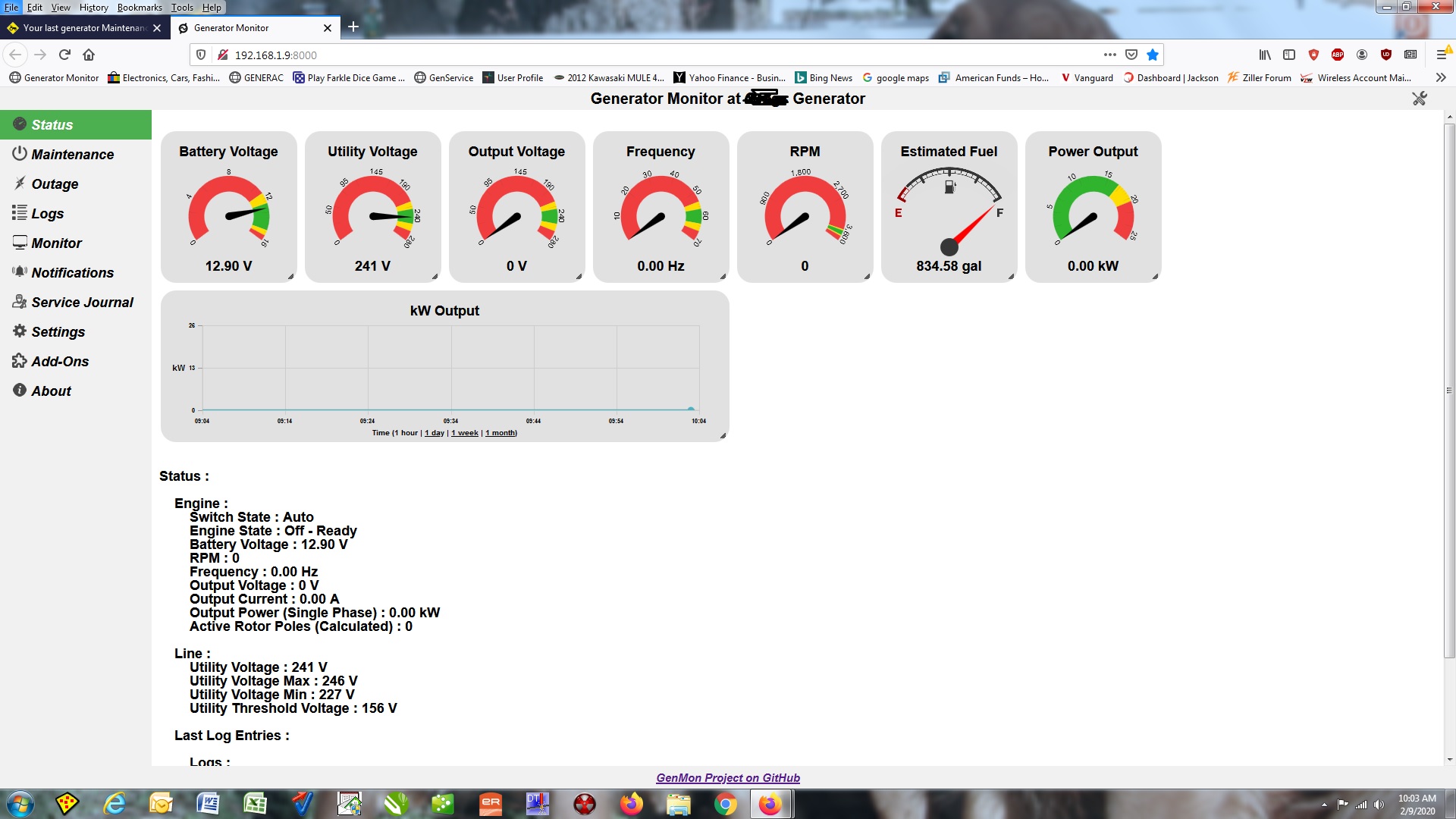
Task: Open the Outage sidebar page
Action: pyautogui.click(x=55, y=184)
